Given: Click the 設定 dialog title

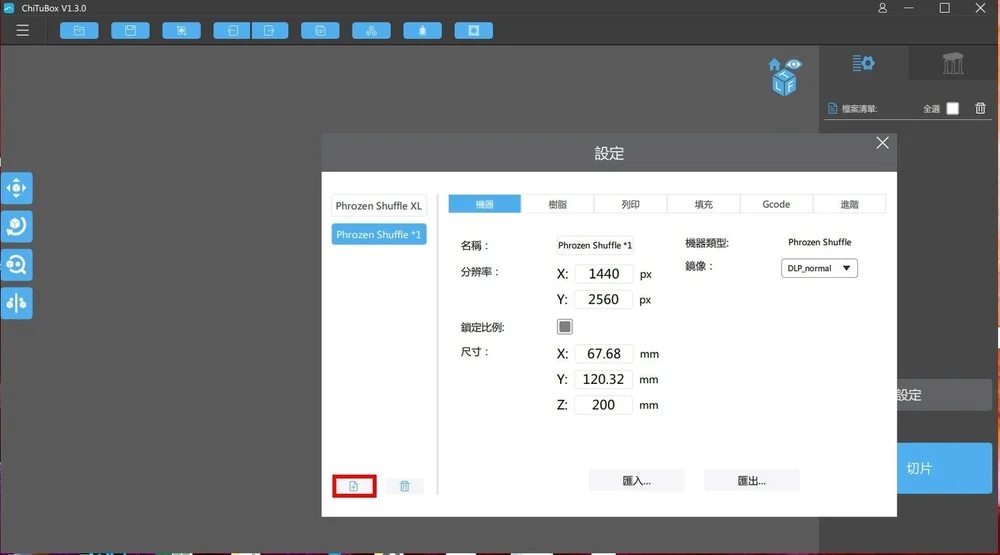Looking at the screenshot, I should (x=609, y=153).
